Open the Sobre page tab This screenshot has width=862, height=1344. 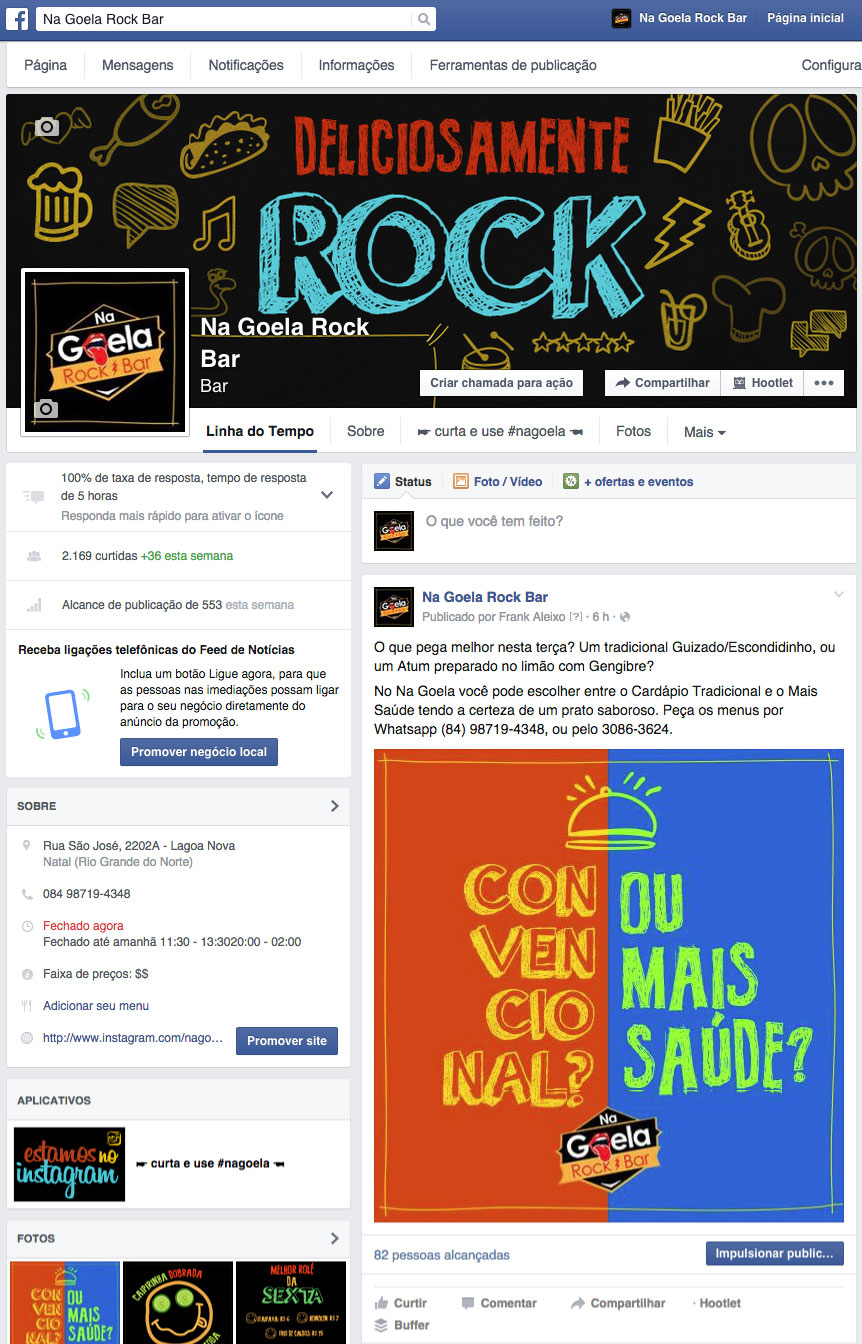[365, 432]
